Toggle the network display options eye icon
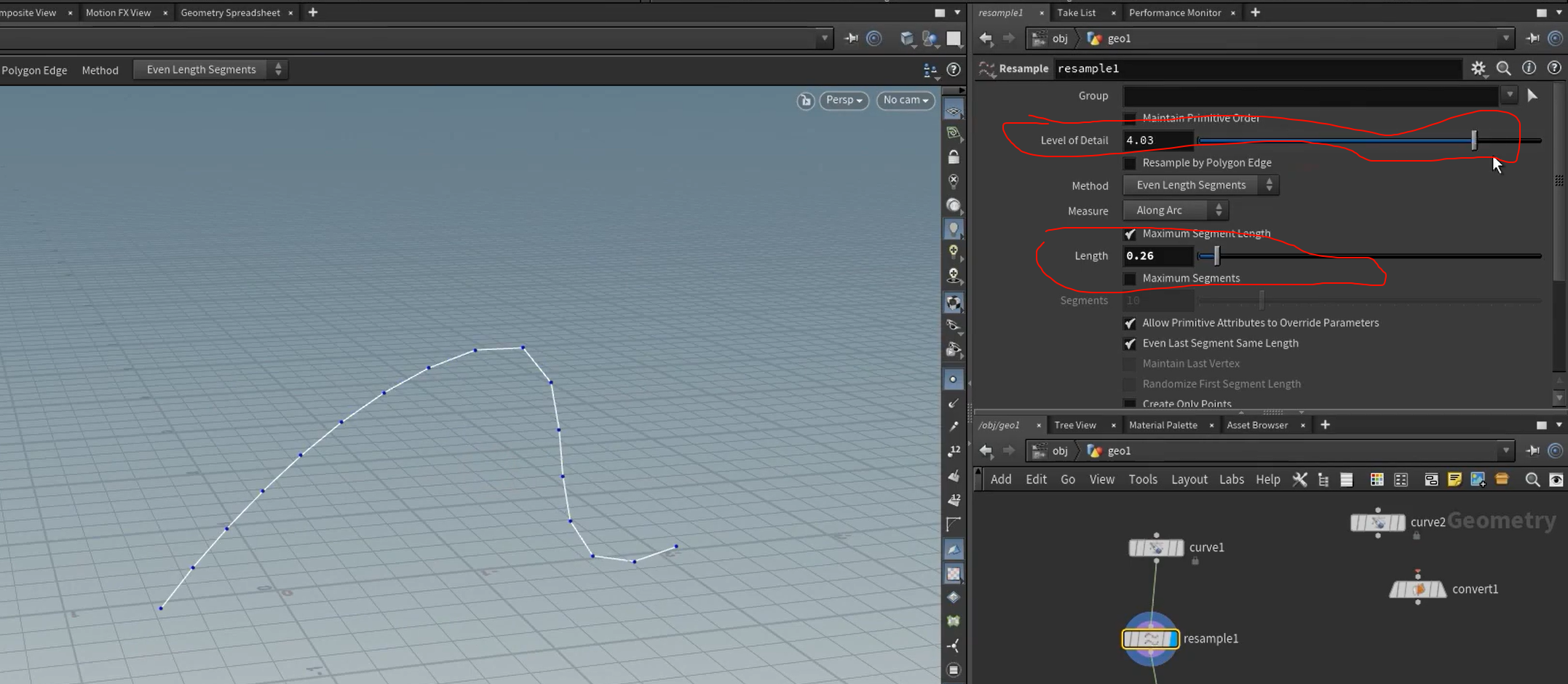 click(x=1556, y=480)
